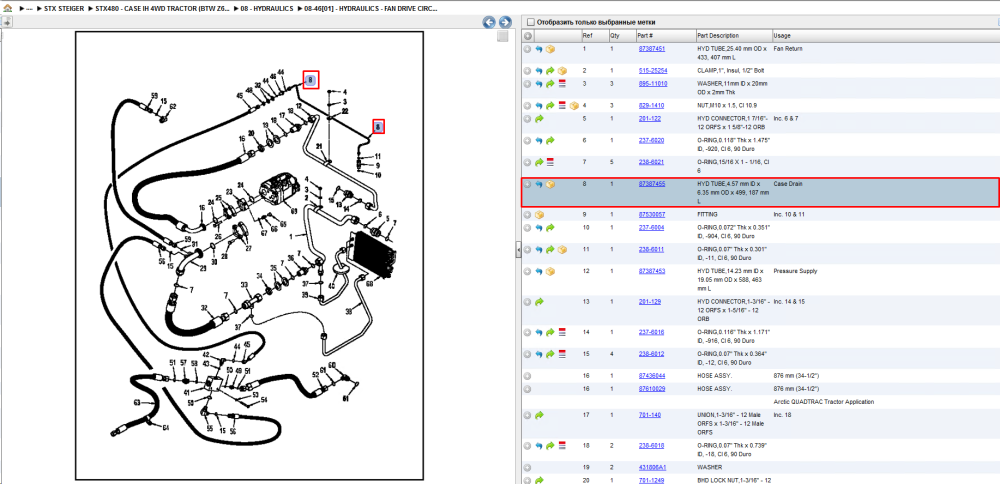Click the box icon on FITTING row

(539, 214)
